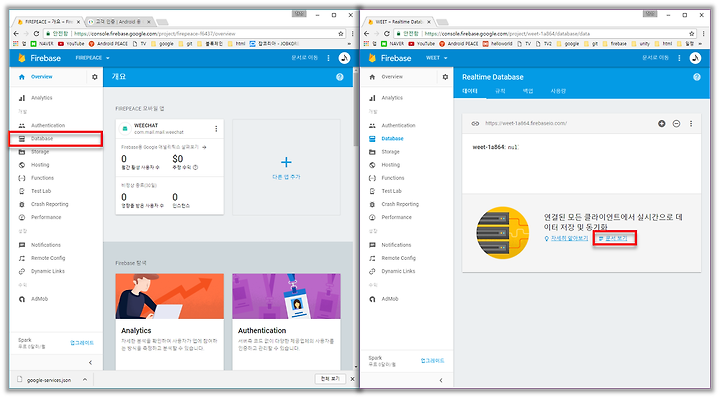This screenshot has width=720, height=398.
Task: Click show-all button in downloads bar
Action: coord(330,379)
